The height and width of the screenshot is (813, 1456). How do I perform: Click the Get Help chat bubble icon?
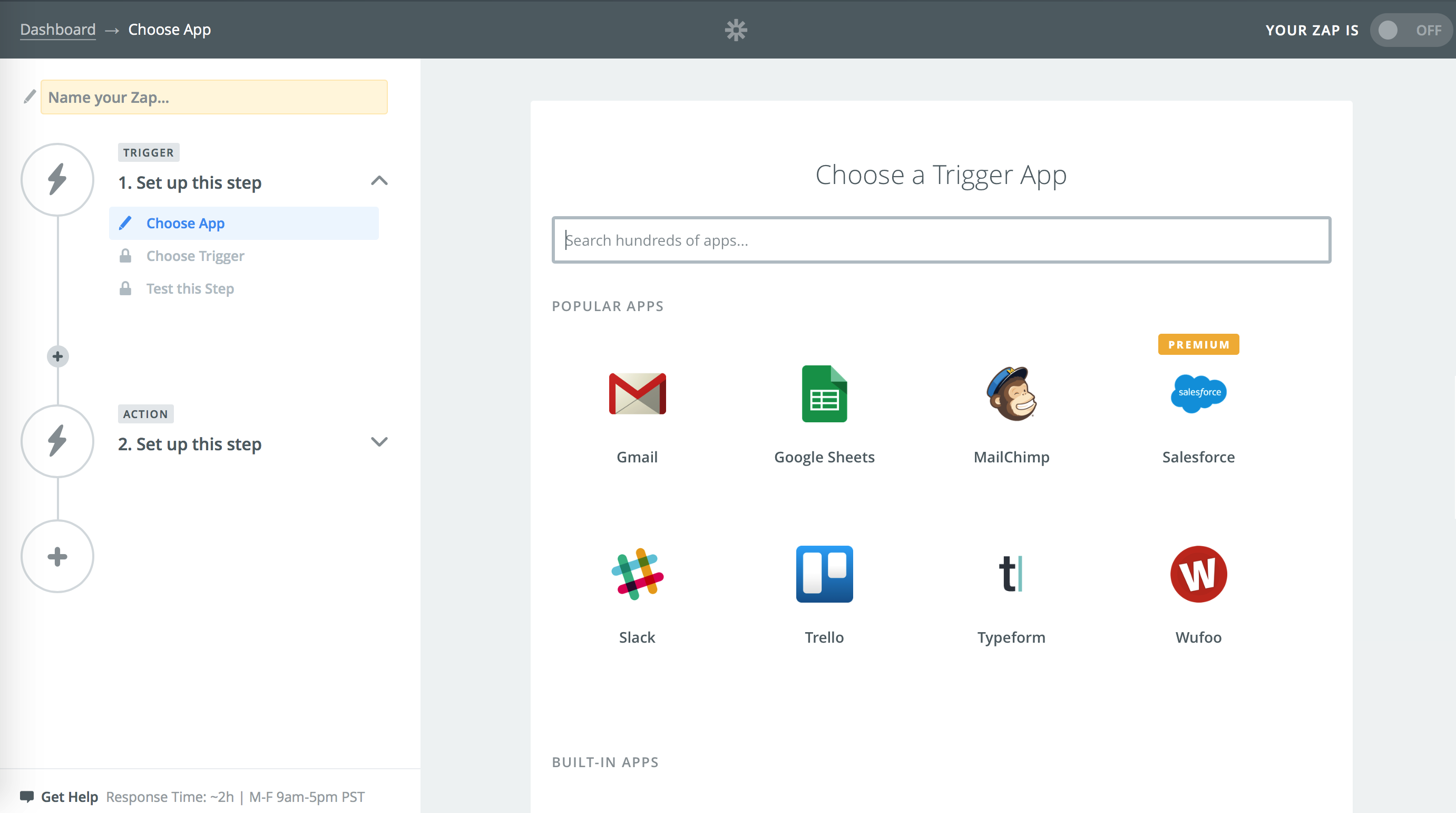[26, 796]
